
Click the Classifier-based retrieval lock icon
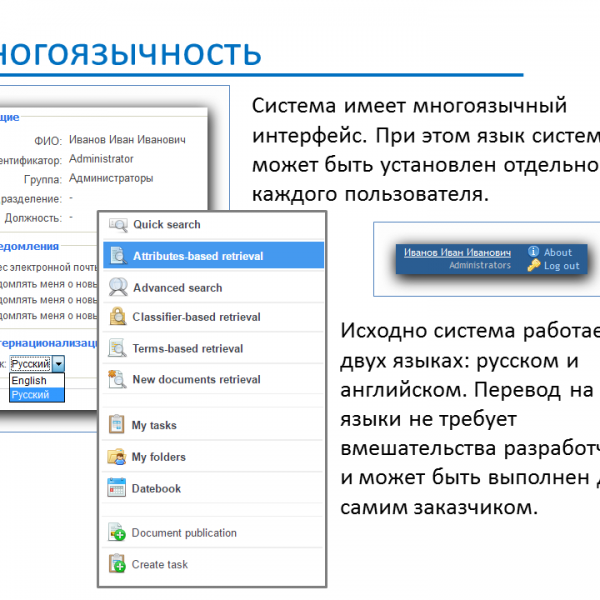pos(118,318)
